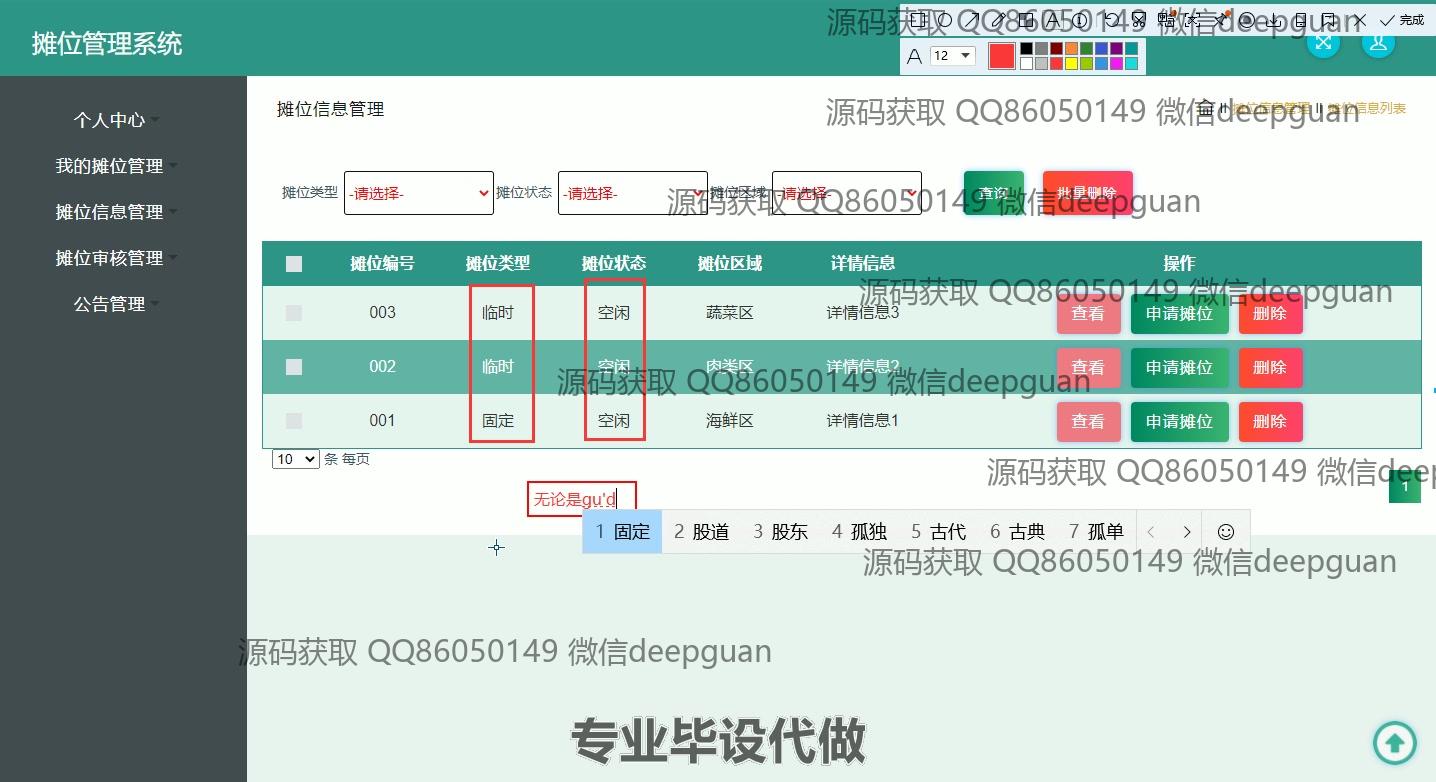Open the 摊位类型 dropdown
The width and height of the screenshot is (1436, 782).
[418, 193]
